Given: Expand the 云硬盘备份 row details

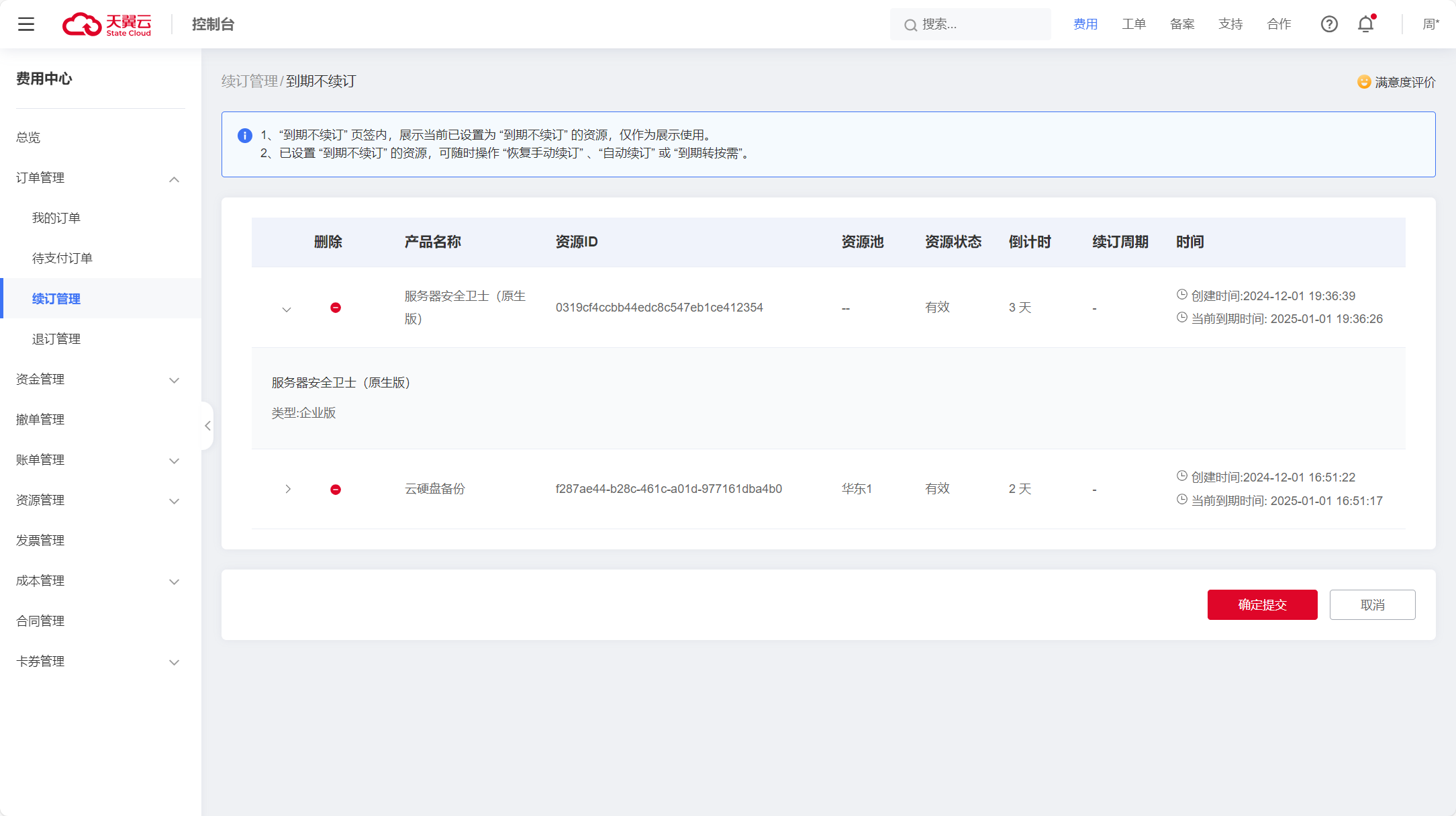Looking at the screenshot, I should 288,489.
